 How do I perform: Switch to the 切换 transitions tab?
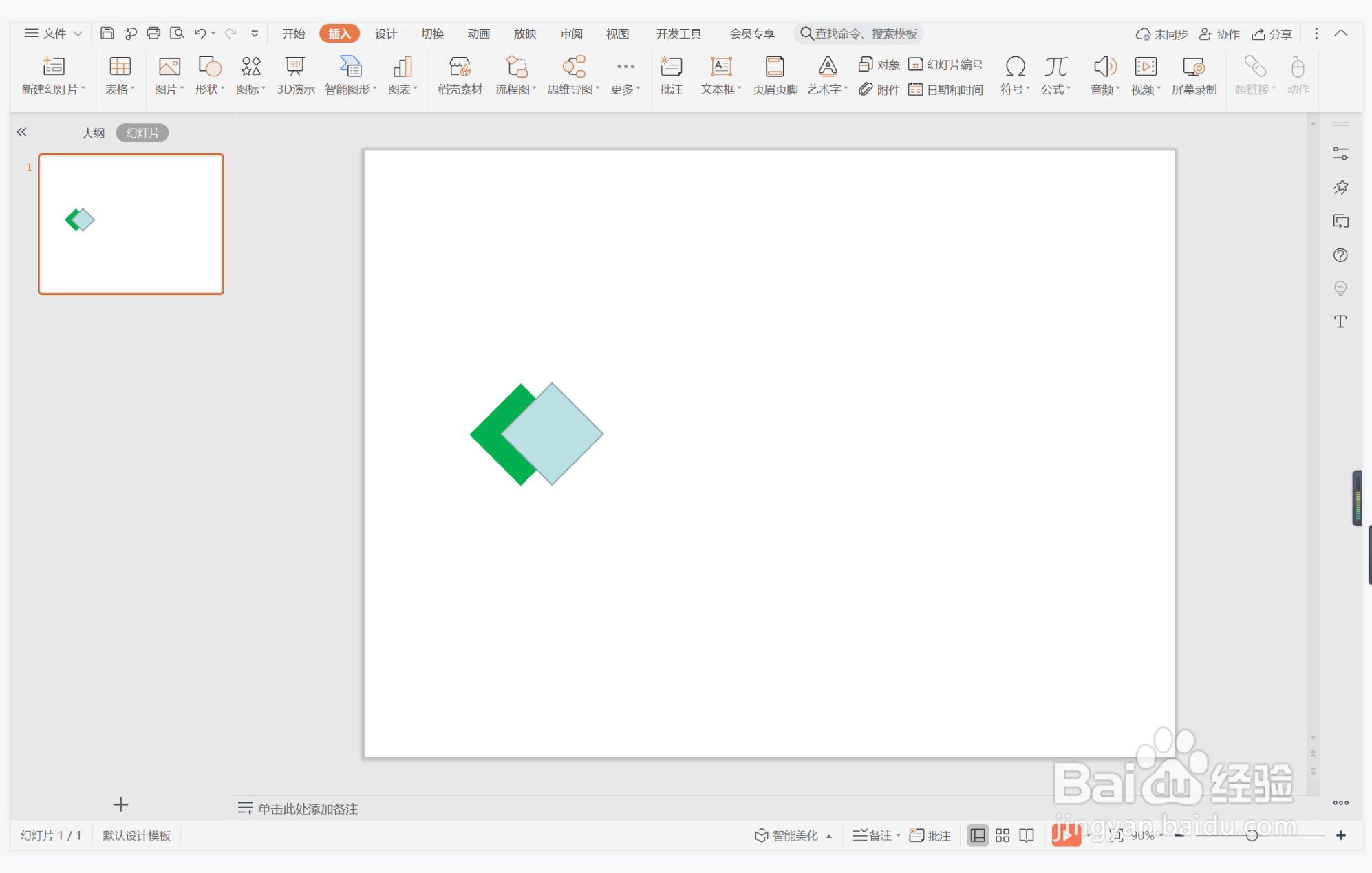[x=432, y=33]
